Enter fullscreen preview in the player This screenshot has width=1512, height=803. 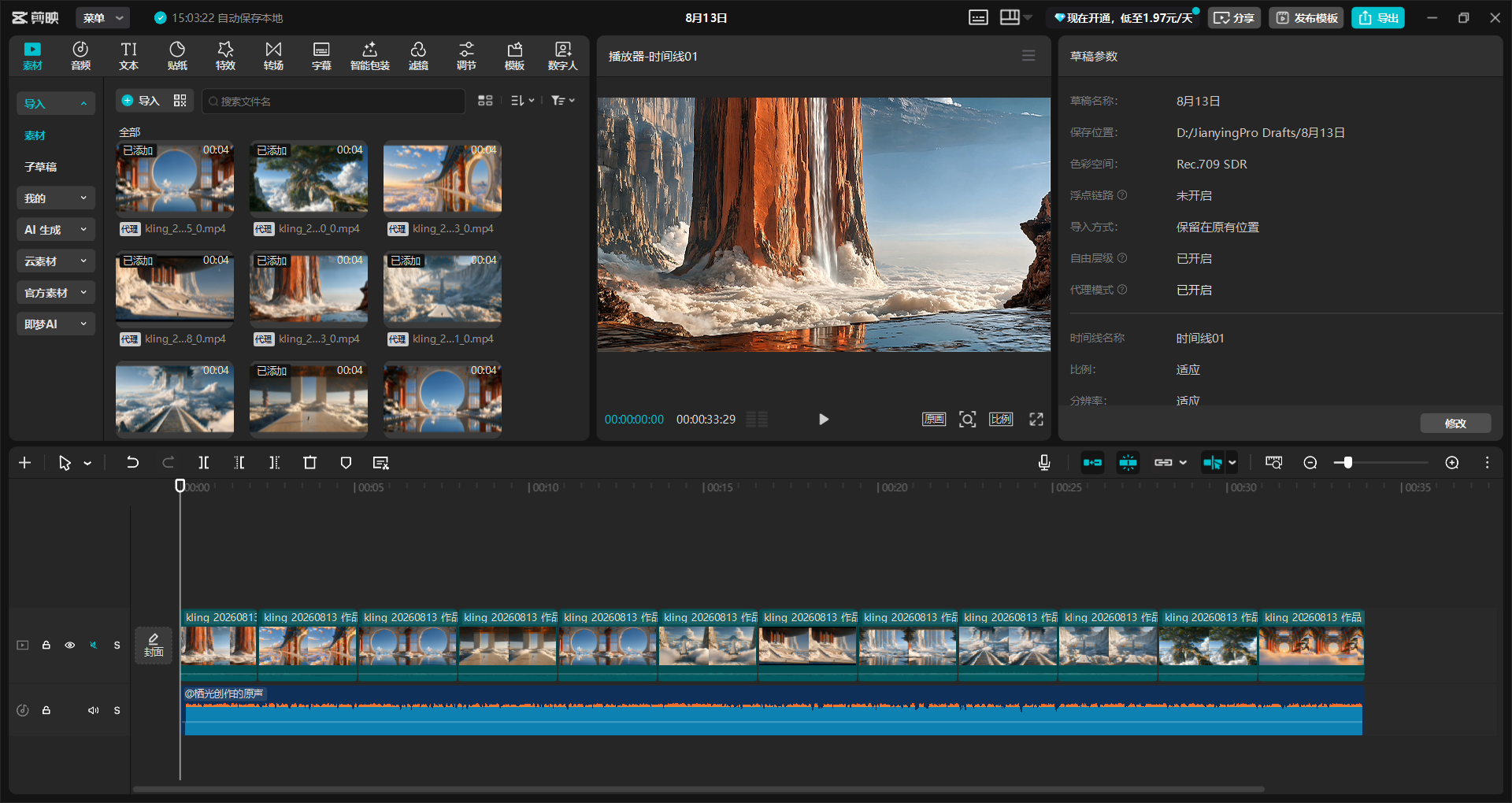tap(1036, 420)
